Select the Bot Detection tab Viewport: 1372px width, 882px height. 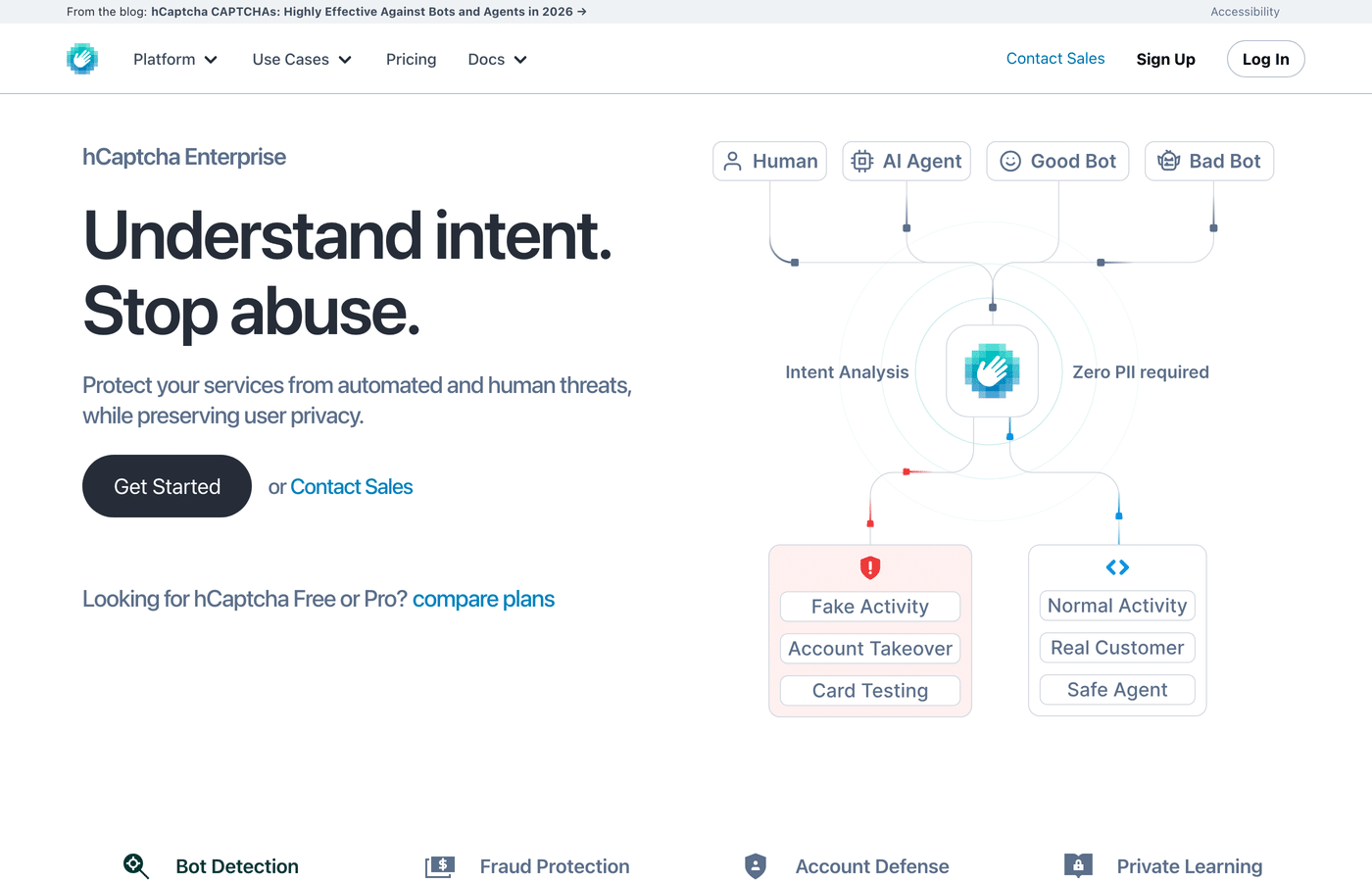(x=237, y=866)
